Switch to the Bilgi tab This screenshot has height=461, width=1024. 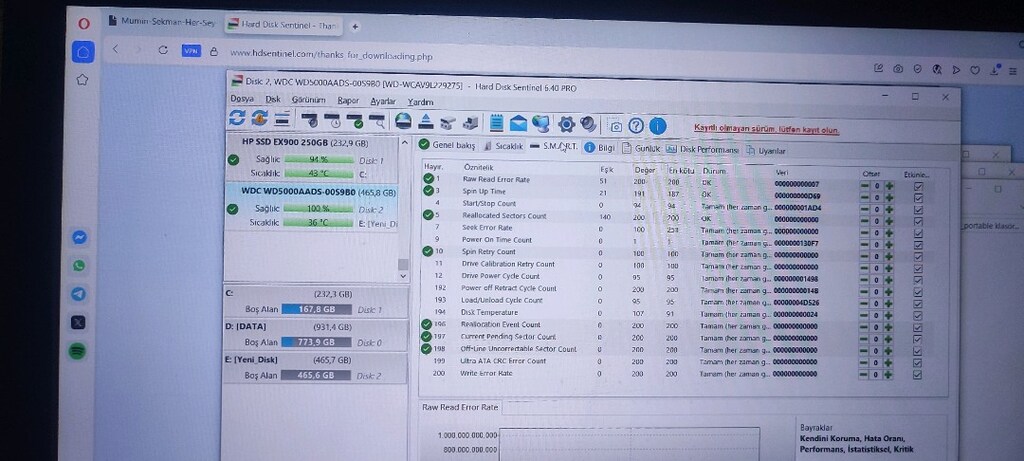(600, 148)
